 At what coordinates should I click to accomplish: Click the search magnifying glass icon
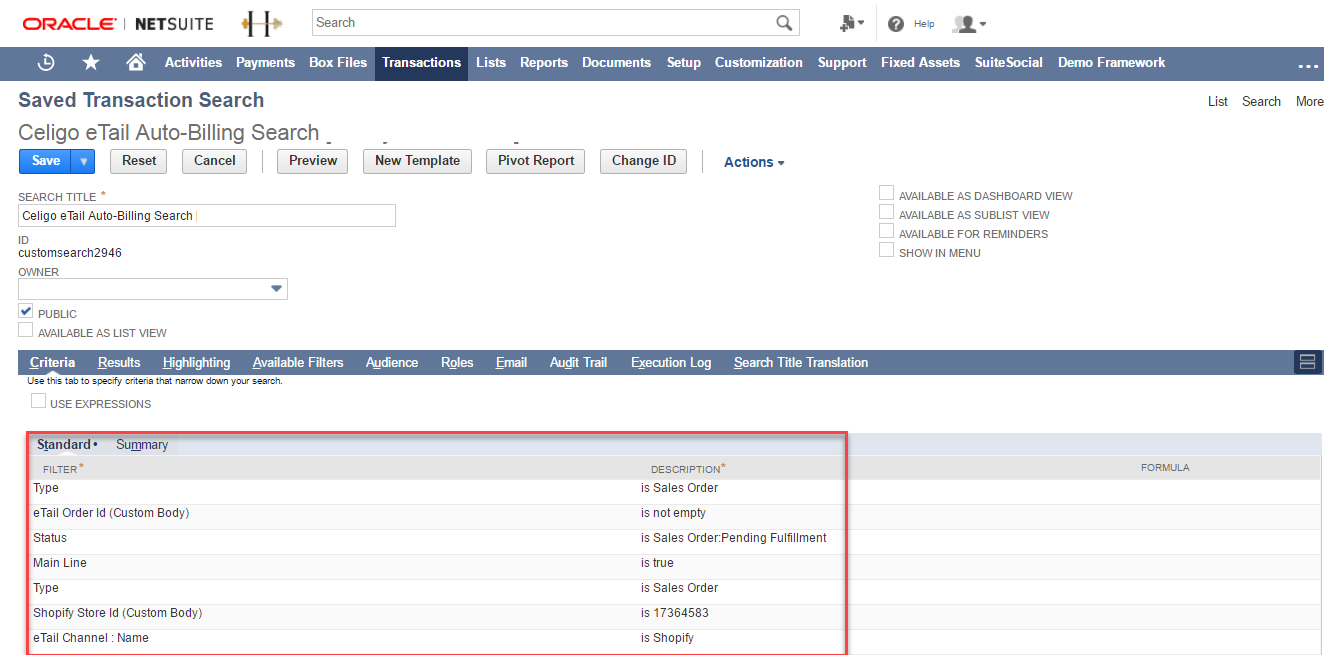point(785,23)
